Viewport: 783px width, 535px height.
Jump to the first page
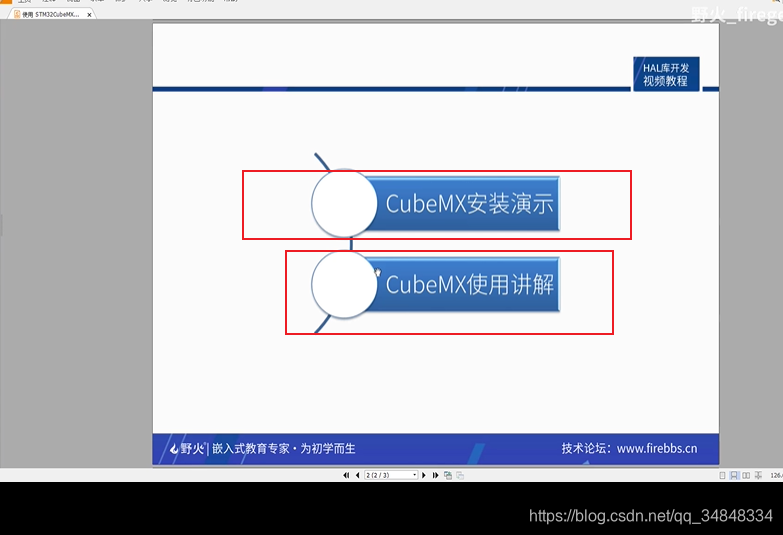pos(346,475)
